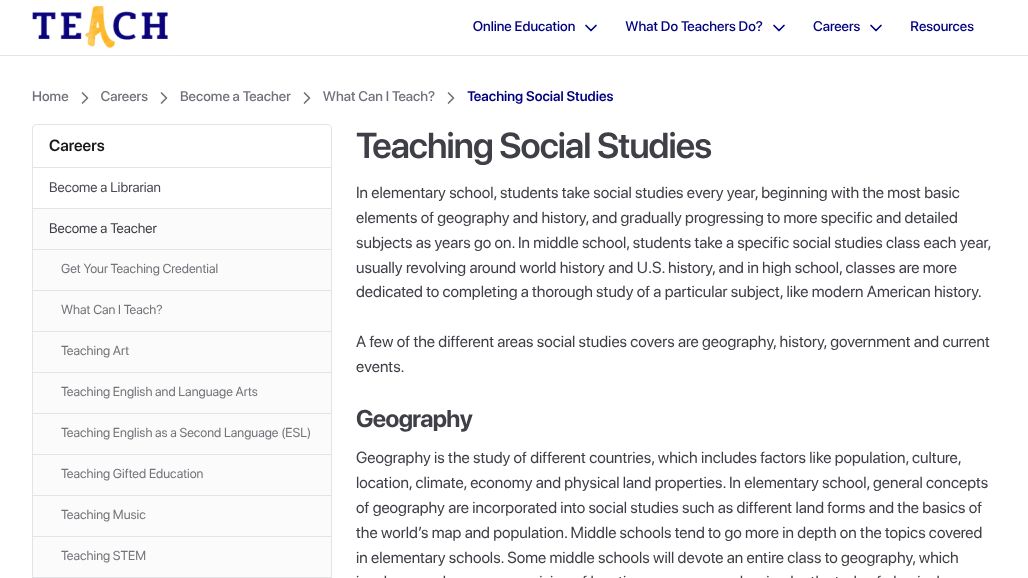1028x578 pixels.
Task: Expand the Careers chevron in top navigation
Action: [x=876, y=28]
